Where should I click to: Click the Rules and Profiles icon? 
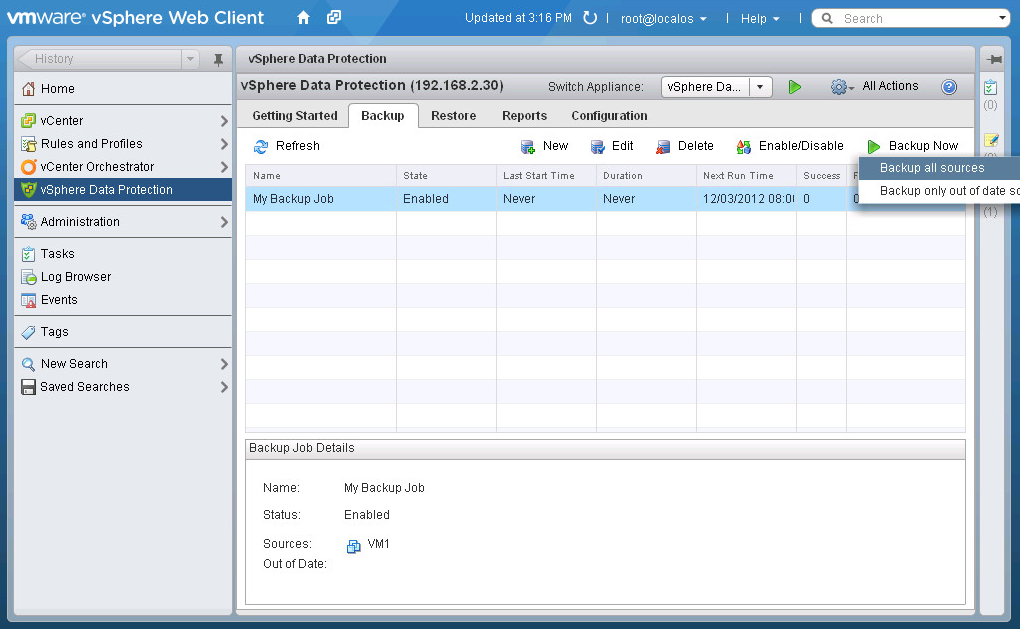28,144
